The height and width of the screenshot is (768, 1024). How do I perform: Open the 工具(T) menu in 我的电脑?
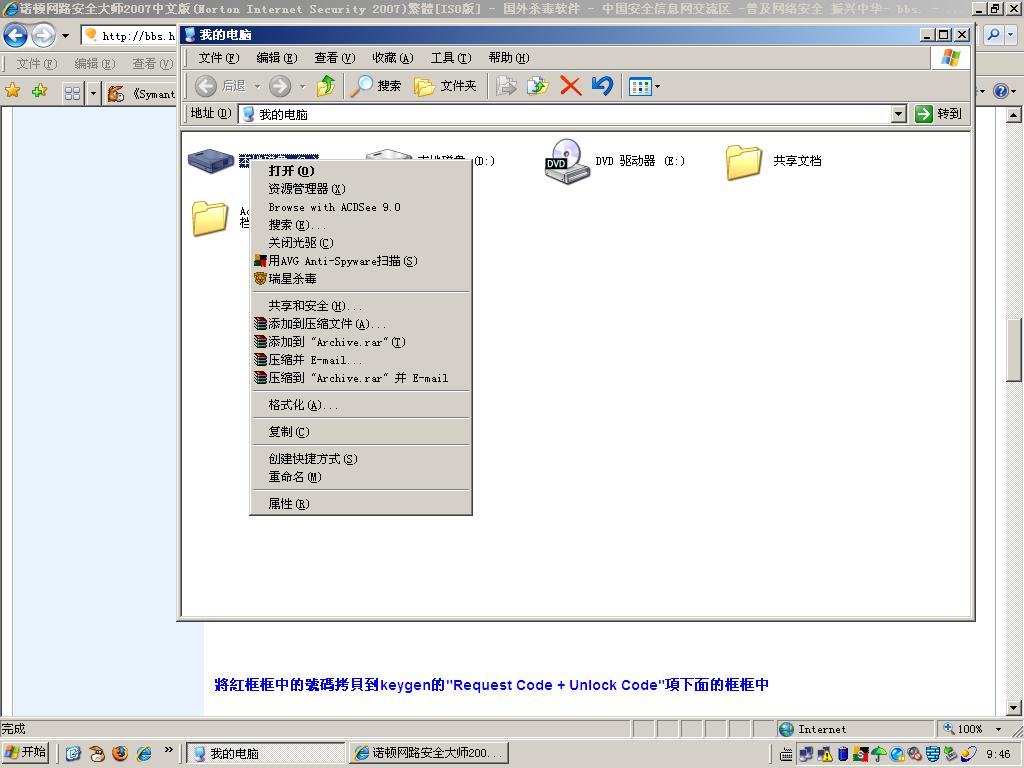coord(451,57)
